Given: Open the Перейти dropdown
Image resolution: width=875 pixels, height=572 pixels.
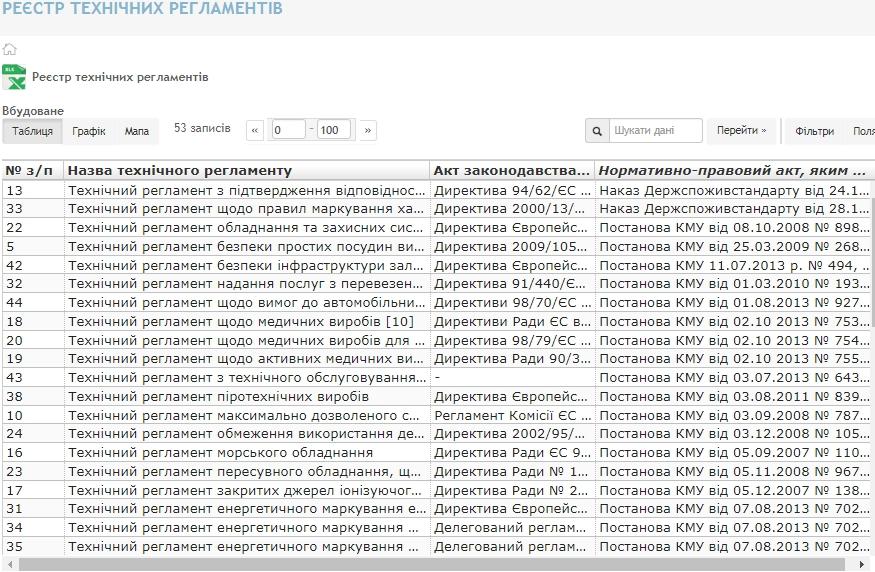Looking at the screenshot, I should (x=743, y=130).
